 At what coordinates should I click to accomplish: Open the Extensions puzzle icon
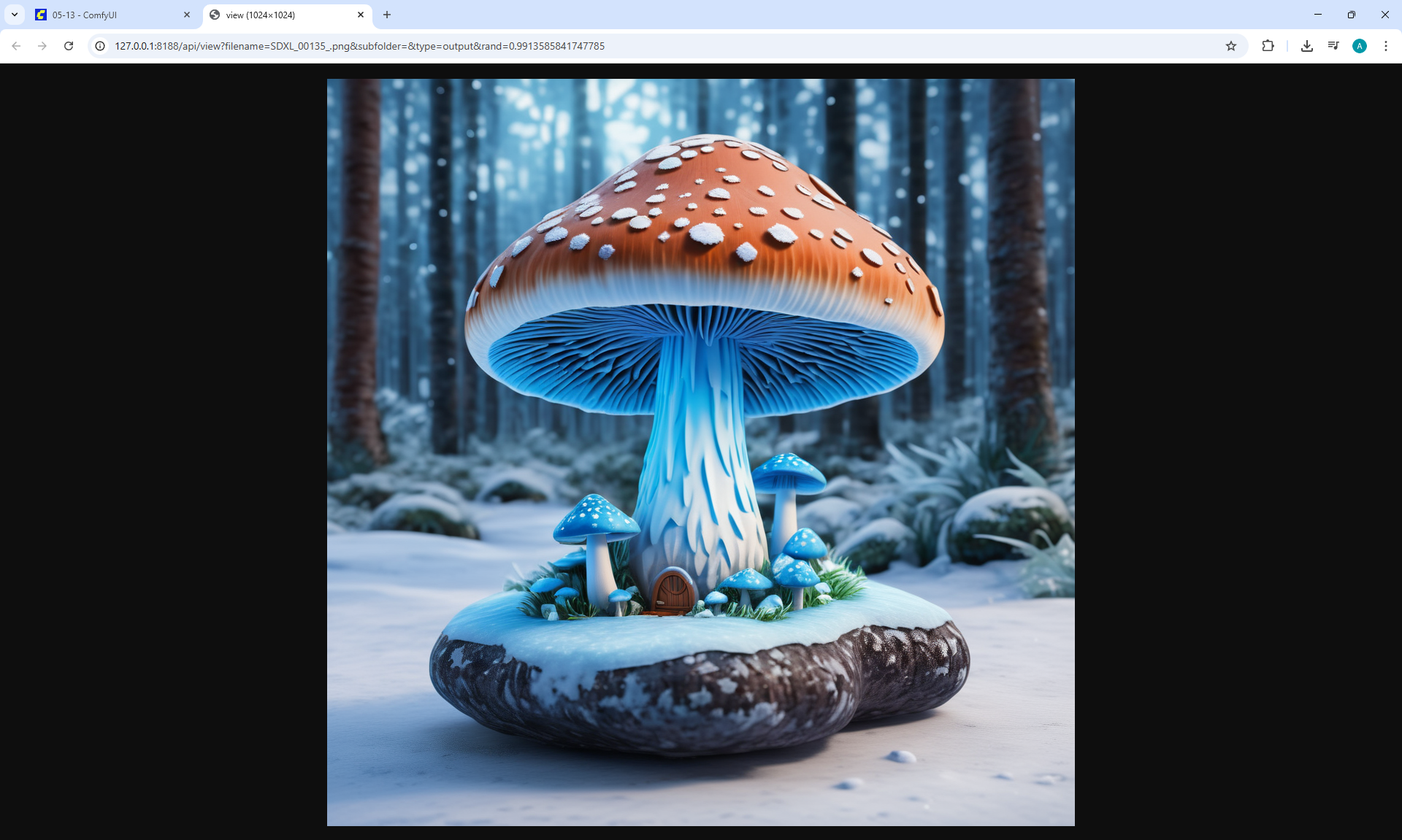coord(1268,46)
